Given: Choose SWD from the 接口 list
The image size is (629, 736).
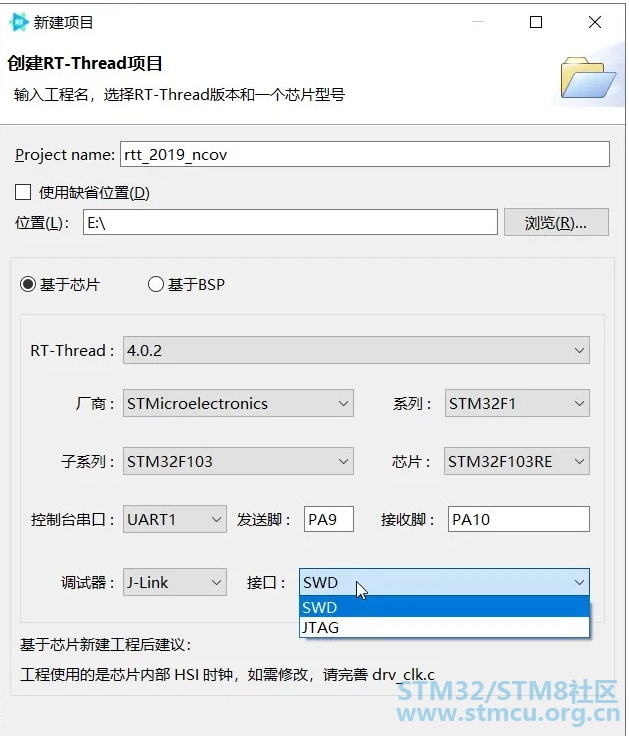Looking at the screenshot, I should tap(444, 607).
